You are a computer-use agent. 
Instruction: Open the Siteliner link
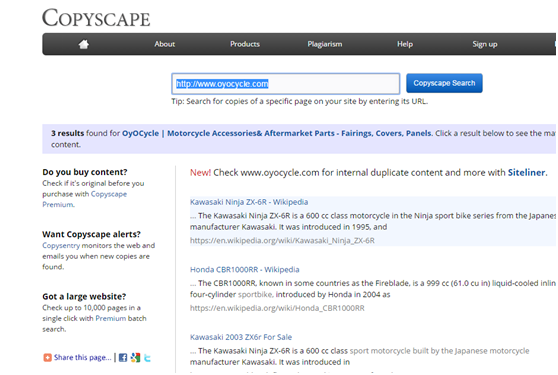tap(526, 173)
